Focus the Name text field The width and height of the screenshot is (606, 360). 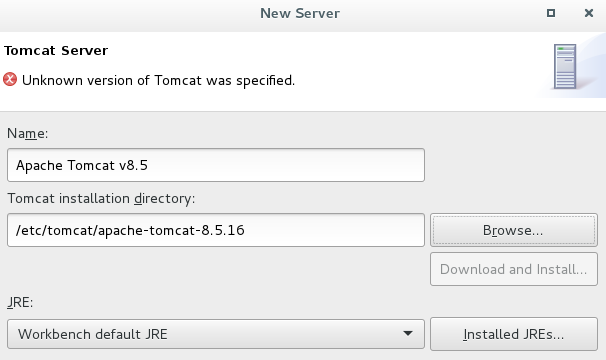[216, 165]
